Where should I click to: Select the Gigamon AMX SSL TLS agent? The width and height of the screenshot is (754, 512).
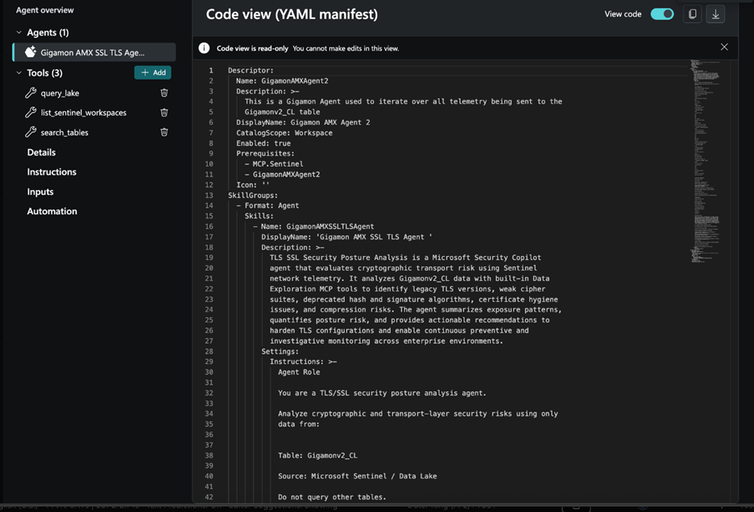tap(94, 52)
